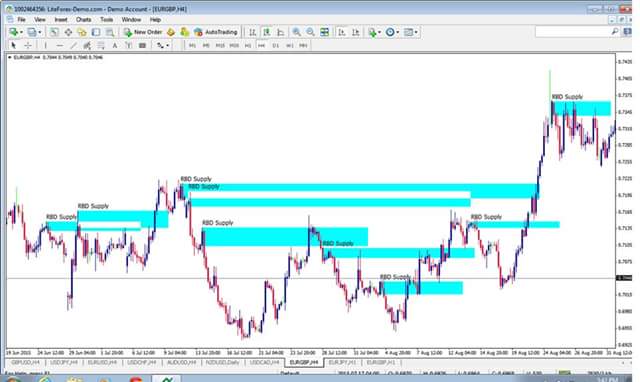Select the Text tool
The image size is (640, 382).
point(115,45)
